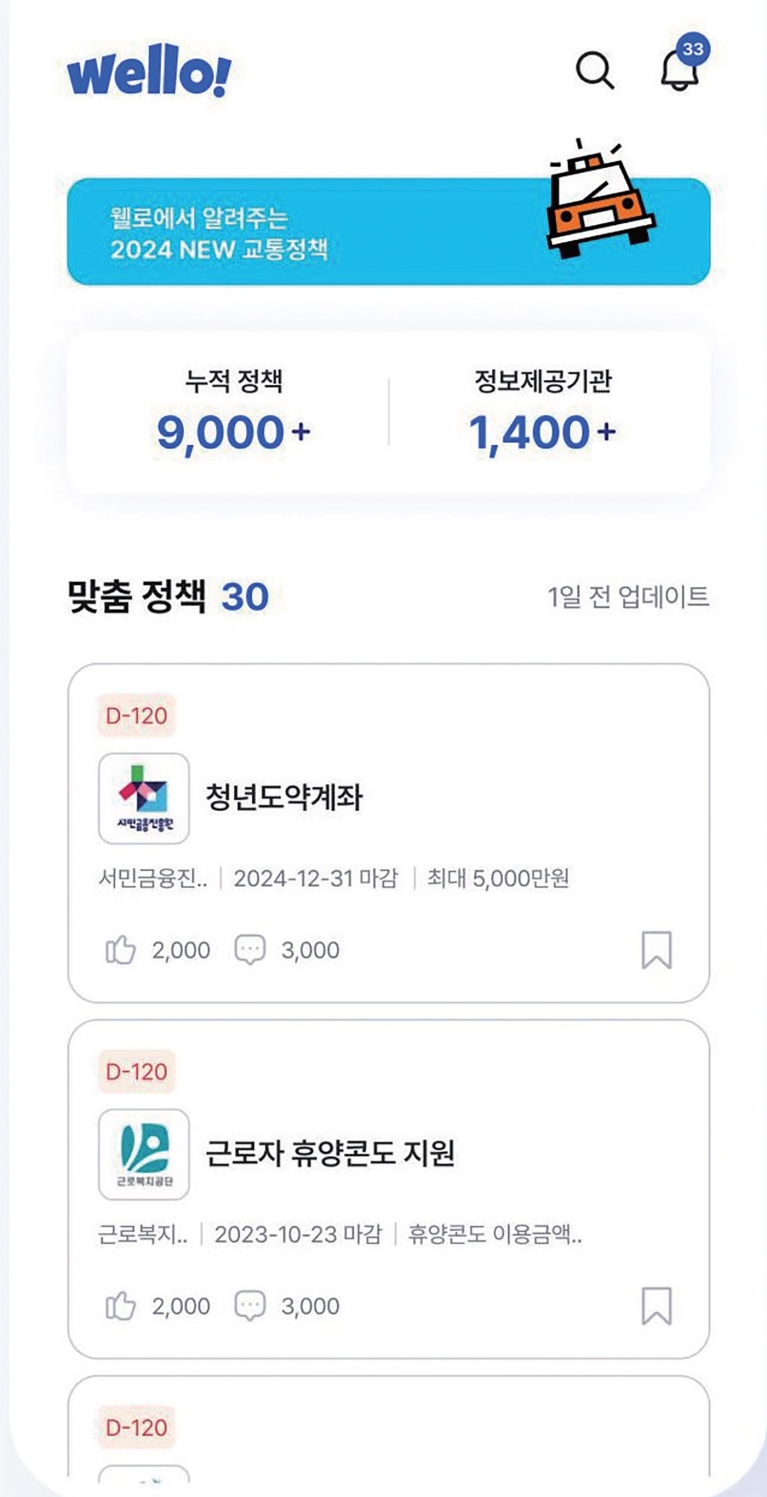Tap the 1일 전 업데이트 text
This screenshot has width=767, height=1497.
click(628, 597)
